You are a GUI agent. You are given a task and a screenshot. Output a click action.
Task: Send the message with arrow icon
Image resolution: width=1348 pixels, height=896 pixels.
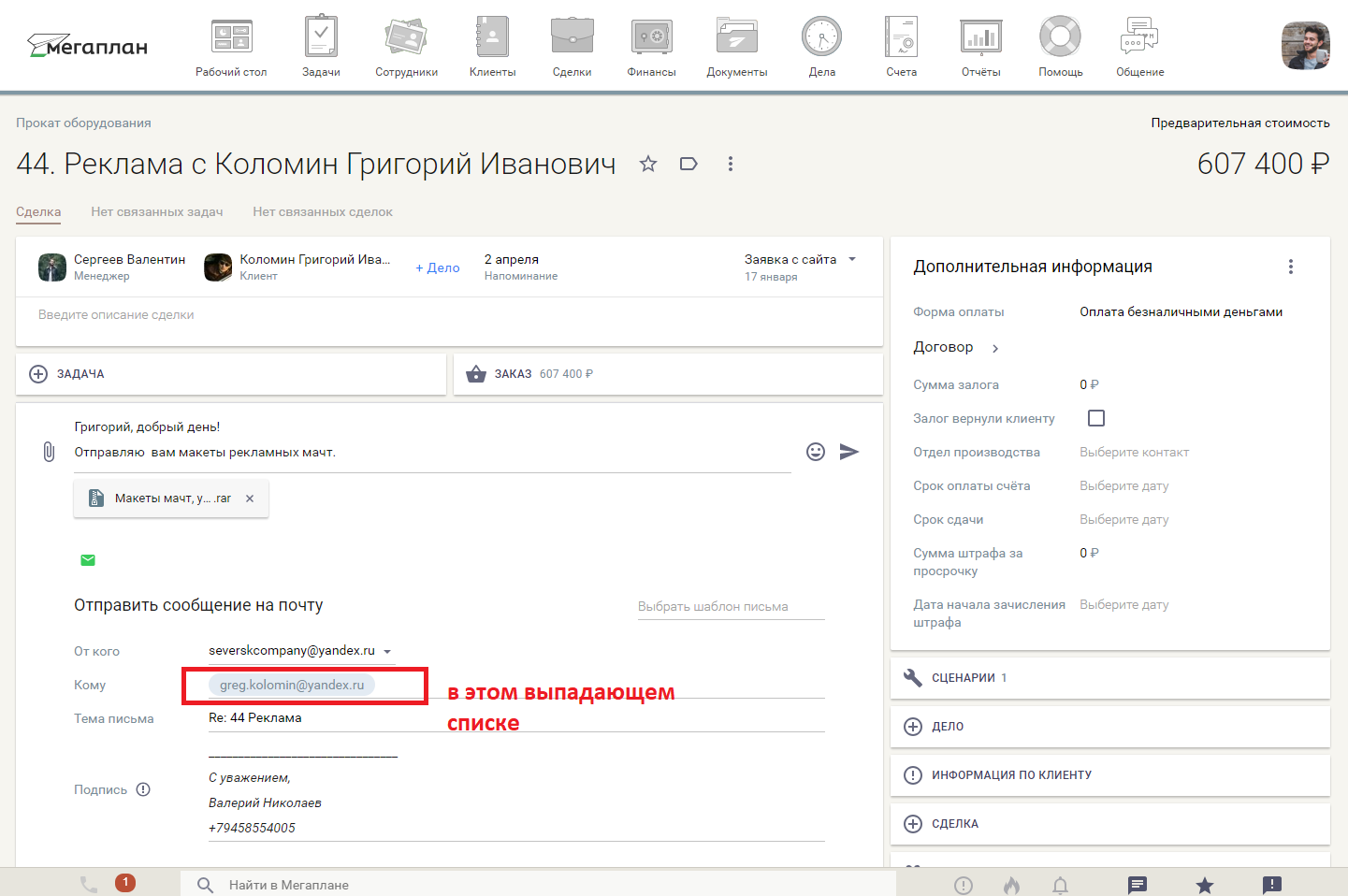(x=849, y=452)
